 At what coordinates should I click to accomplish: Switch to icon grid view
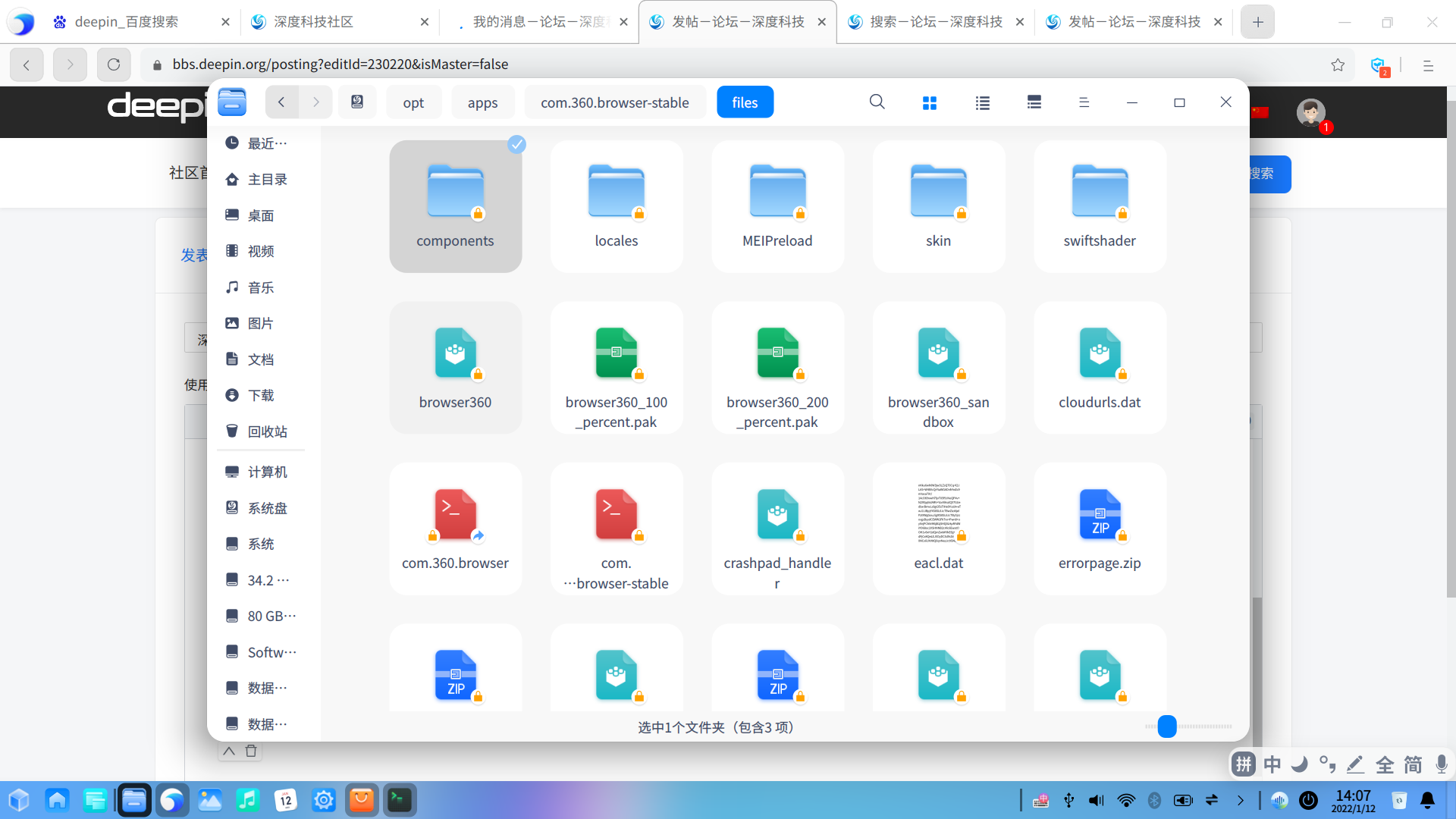pyautogui.click(x=930, y=102)
